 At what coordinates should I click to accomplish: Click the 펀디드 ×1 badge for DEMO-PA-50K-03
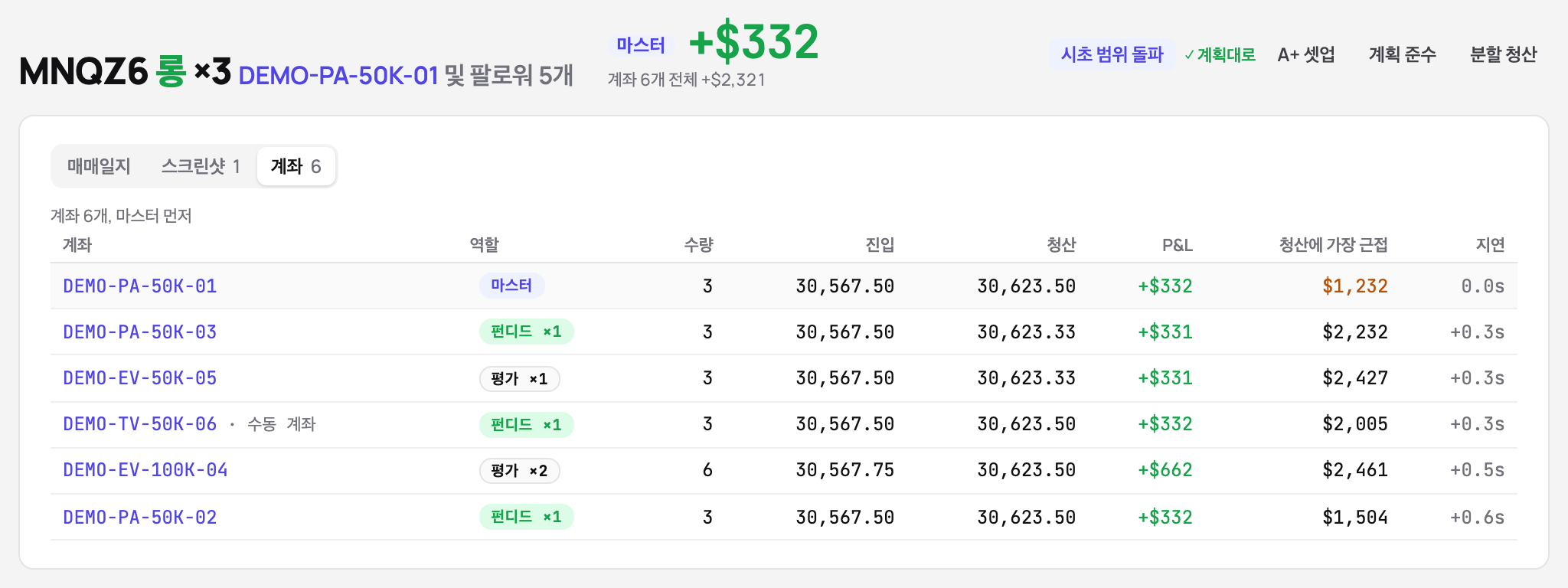coord(527,332)
